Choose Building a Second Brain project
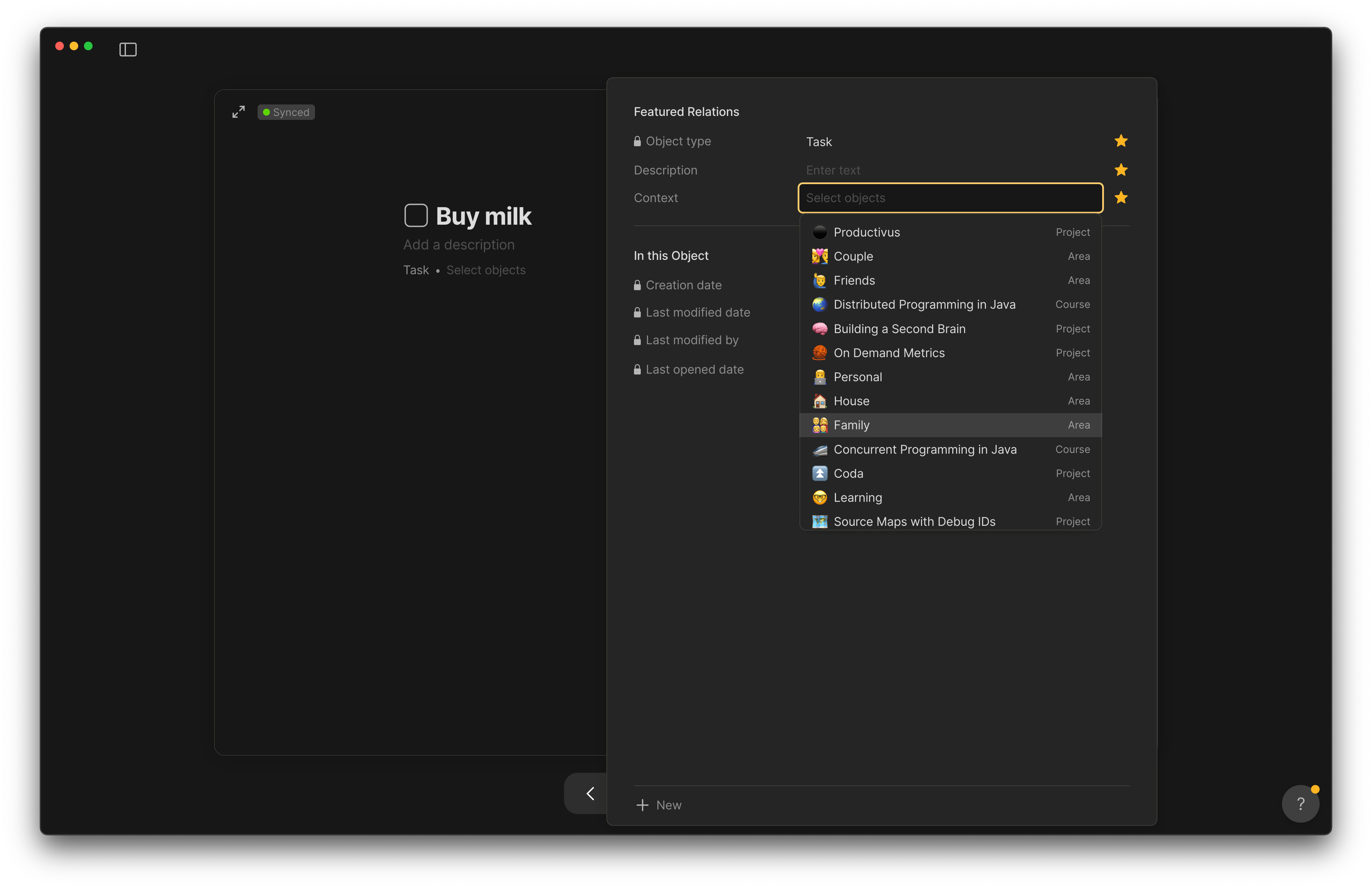 point(950,329)
